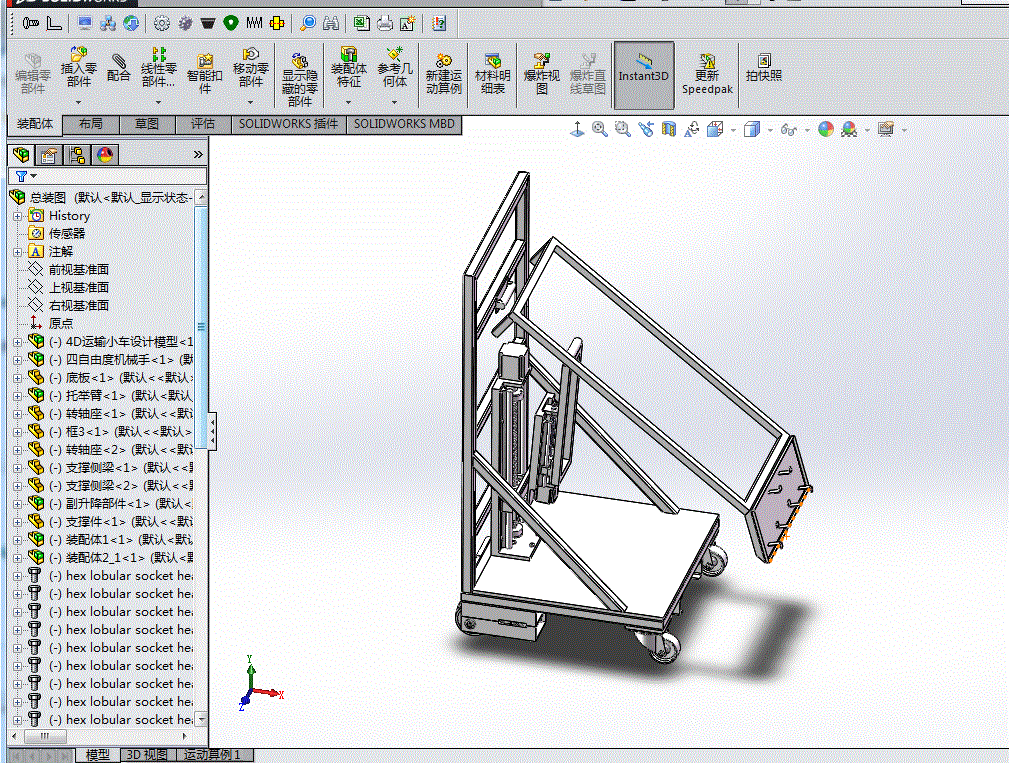Open dropdown arrow under Move Component
This screenshot has height=763, width=1009.
click(x=250, y=102)
